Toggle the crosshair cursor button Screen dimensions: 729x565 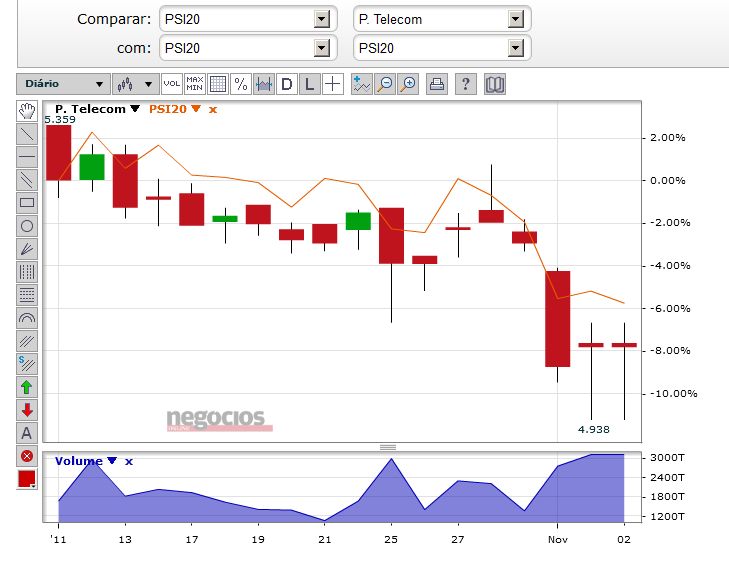click(332, 84)
